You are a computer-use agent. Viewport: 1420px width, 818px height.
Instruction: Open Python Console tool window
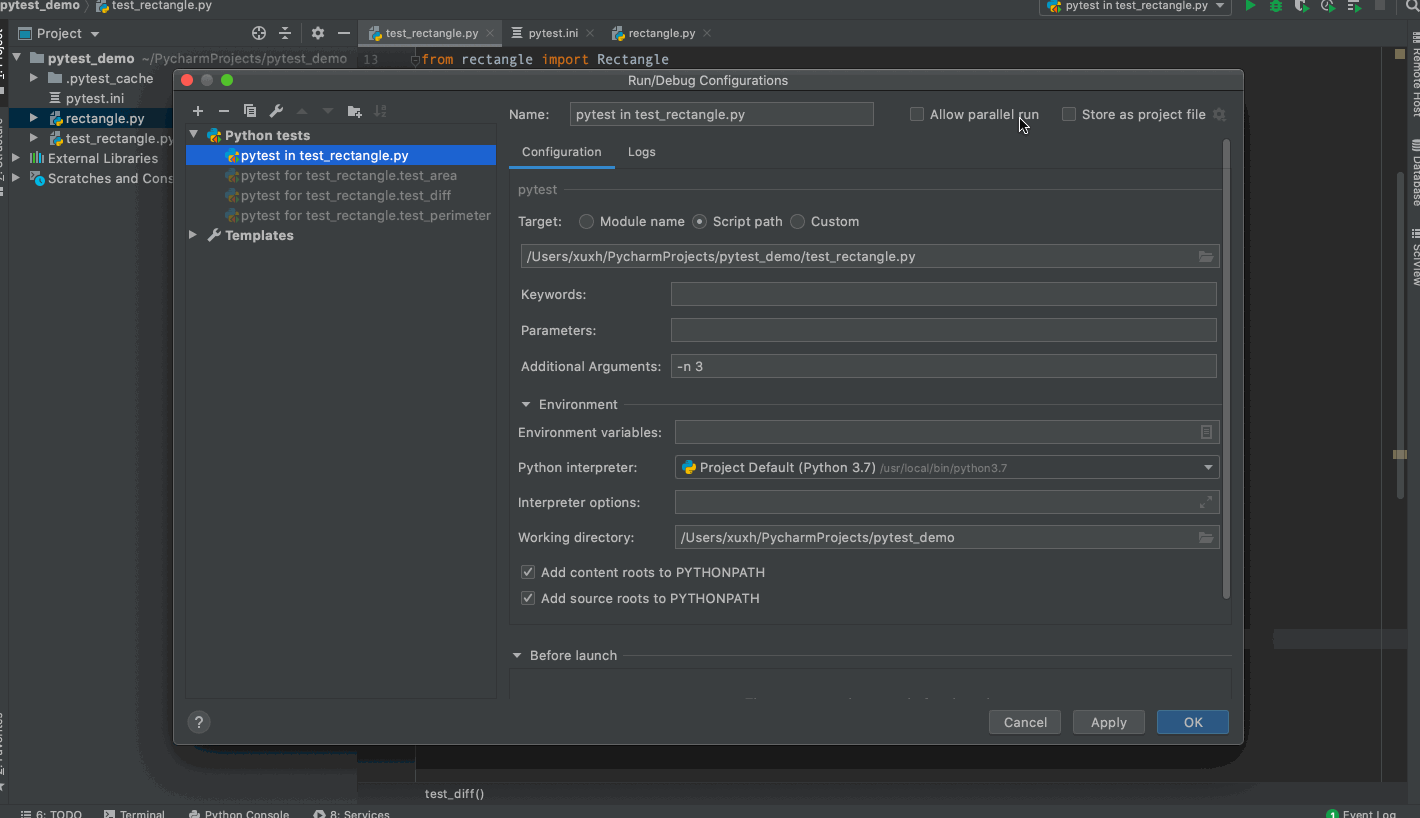239,814
